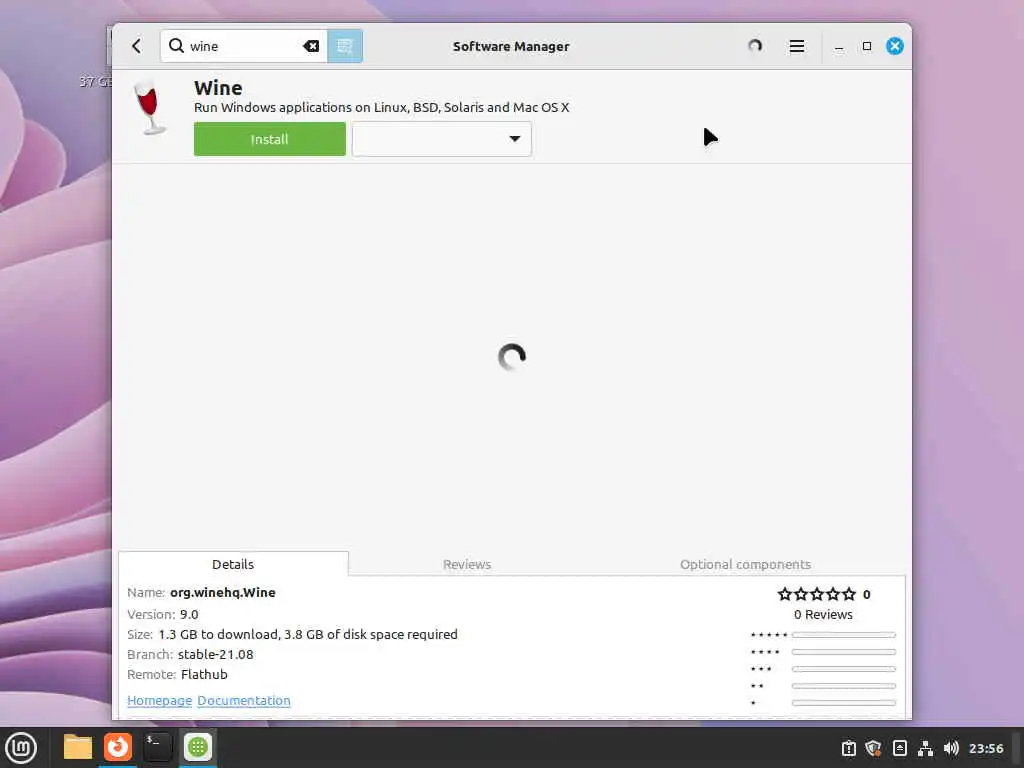Click the 'Wine' app title
The image size is (1024, 768).
[218, 88]
